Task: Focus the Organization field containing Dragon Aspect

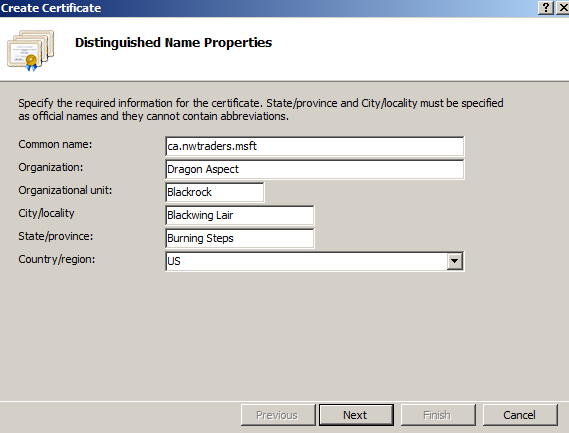Action: [315, 169]
